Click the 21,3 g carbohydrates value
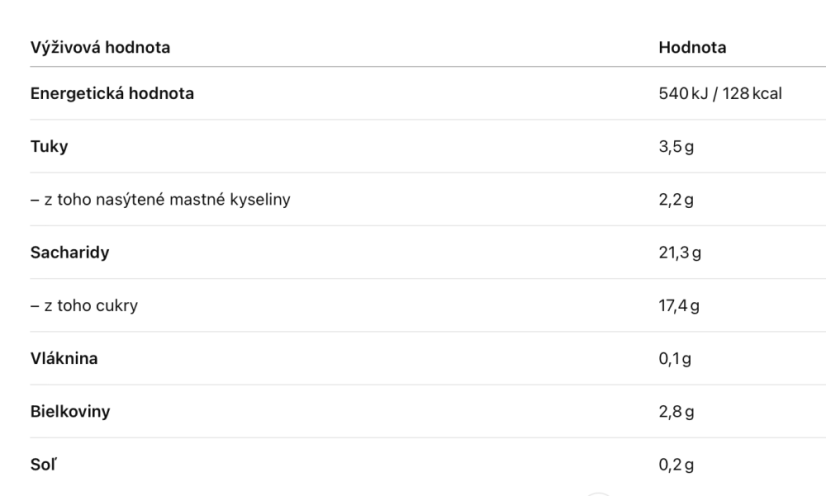 pyautogui.click(x=680, y=253)
